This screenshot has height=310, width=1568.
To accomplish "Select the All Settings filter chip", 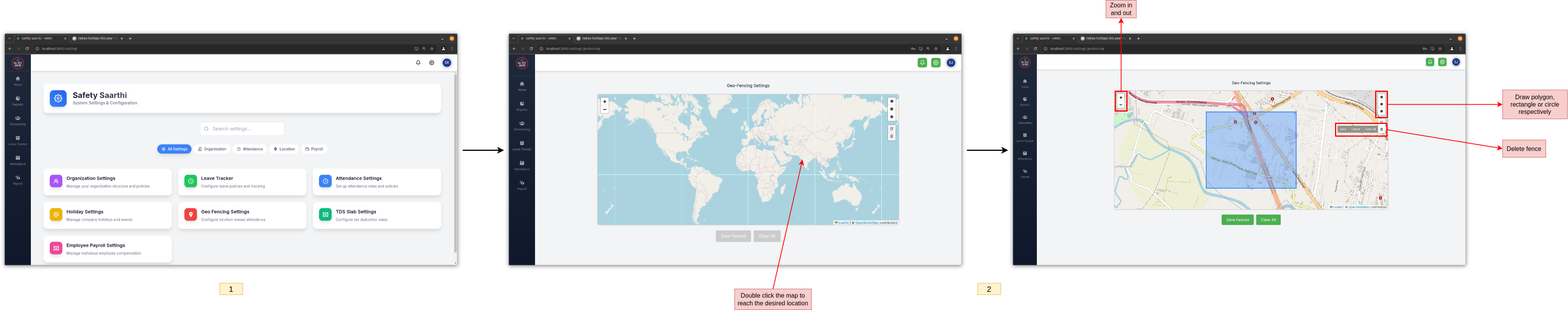I will 174,149.
